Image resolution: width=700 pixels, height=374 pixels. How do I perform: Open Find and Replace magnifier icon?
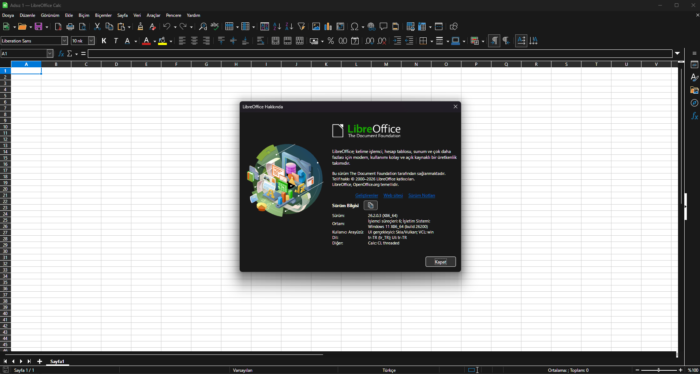tap(203, 27)
